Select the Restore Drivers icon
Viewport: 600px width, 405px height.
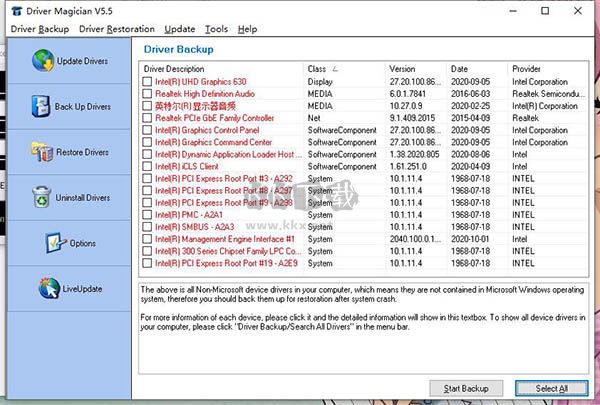point(41,152)
